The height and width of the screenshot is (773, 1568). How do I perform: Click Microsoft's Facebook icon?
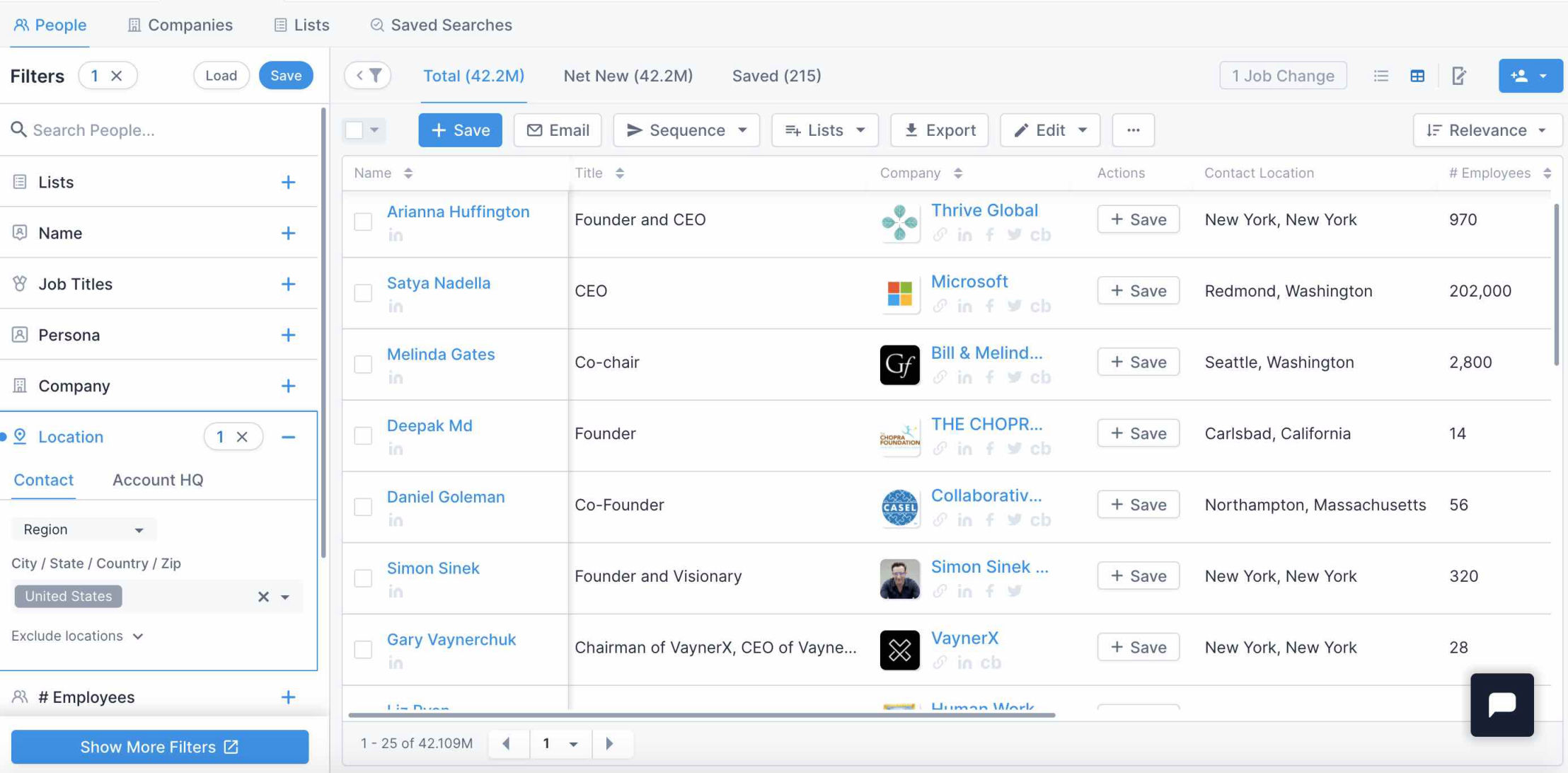coord(989,307)
